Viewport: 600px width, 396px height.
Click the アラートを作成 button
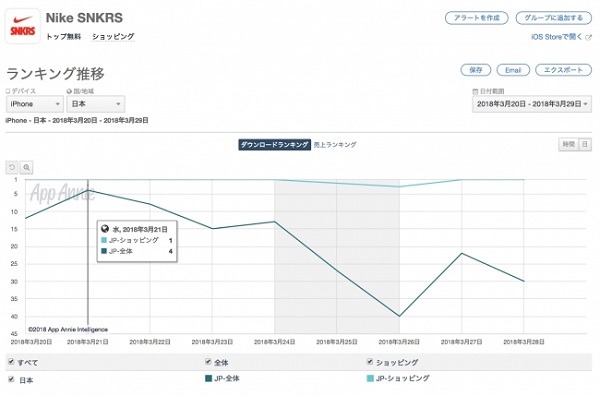coord(476,18)
